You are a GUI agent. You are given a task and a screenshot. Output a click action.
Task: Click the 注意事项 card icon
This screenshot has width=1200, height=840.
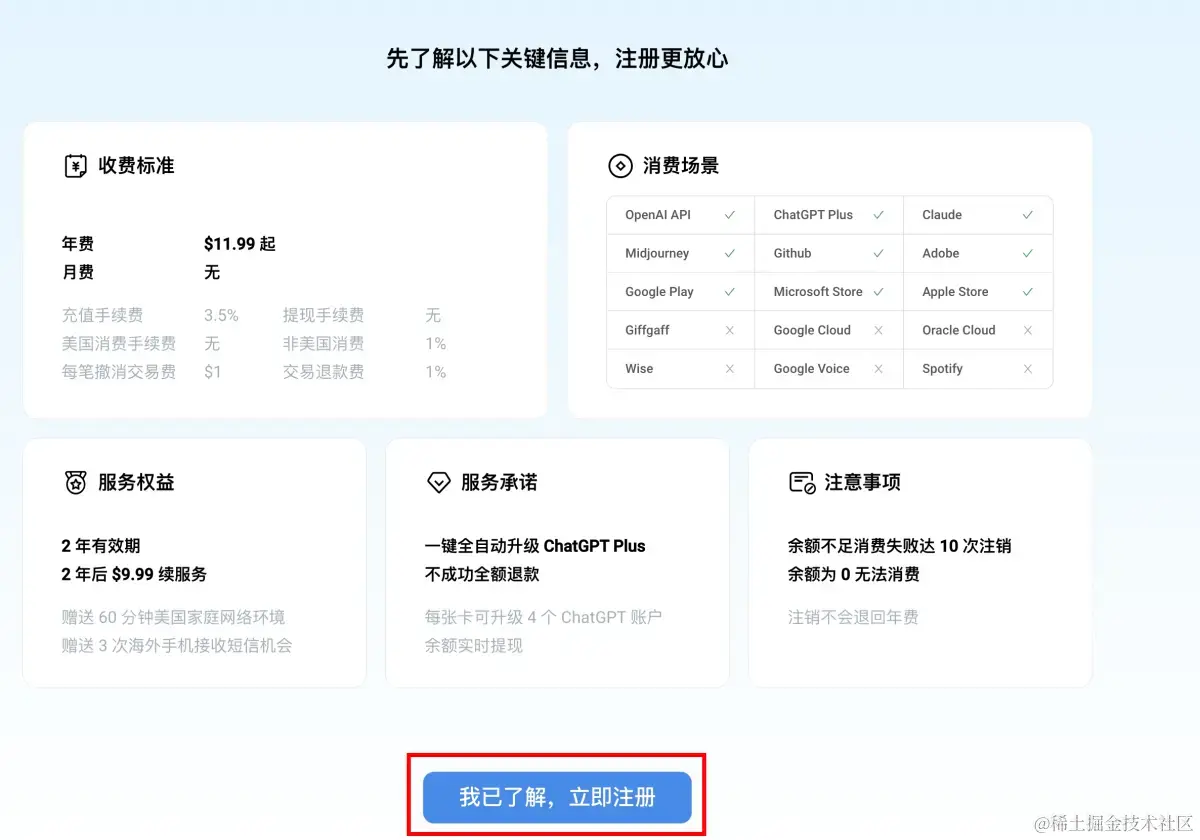802,483
